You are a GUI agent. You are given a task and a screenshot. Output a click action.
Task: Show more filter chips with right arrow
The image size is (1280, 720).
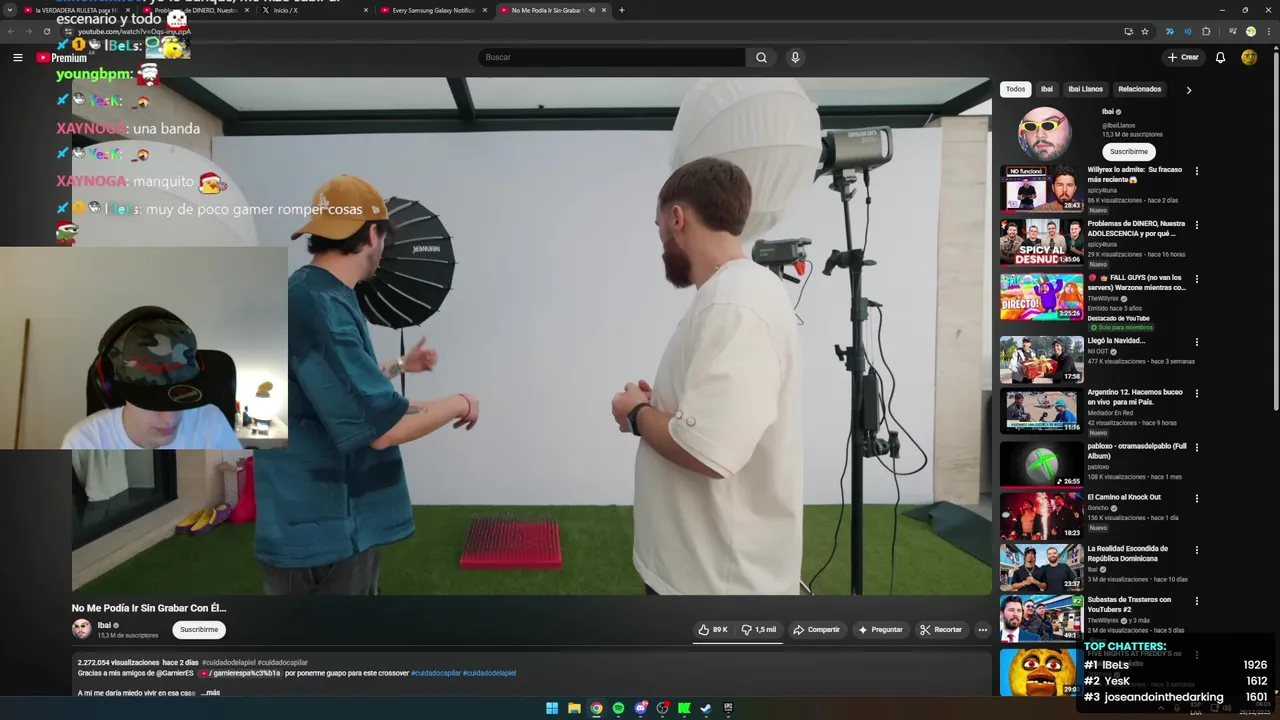click(x=1188, y=90)
